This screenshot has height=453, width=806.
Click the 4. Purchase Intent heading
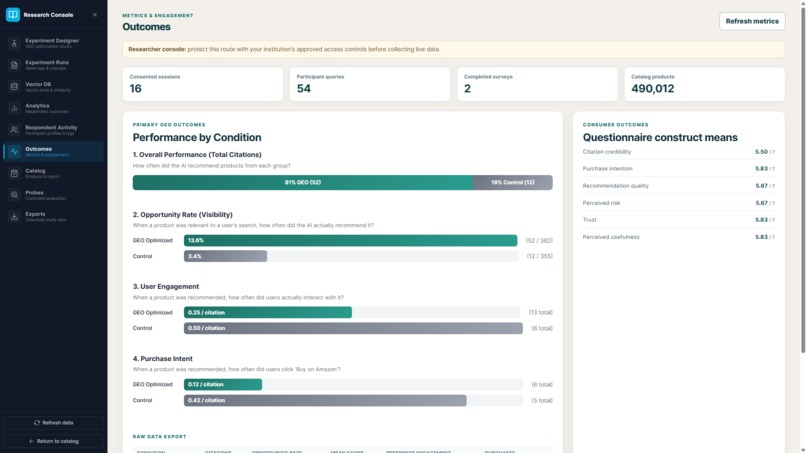click(x=162, y=358)
